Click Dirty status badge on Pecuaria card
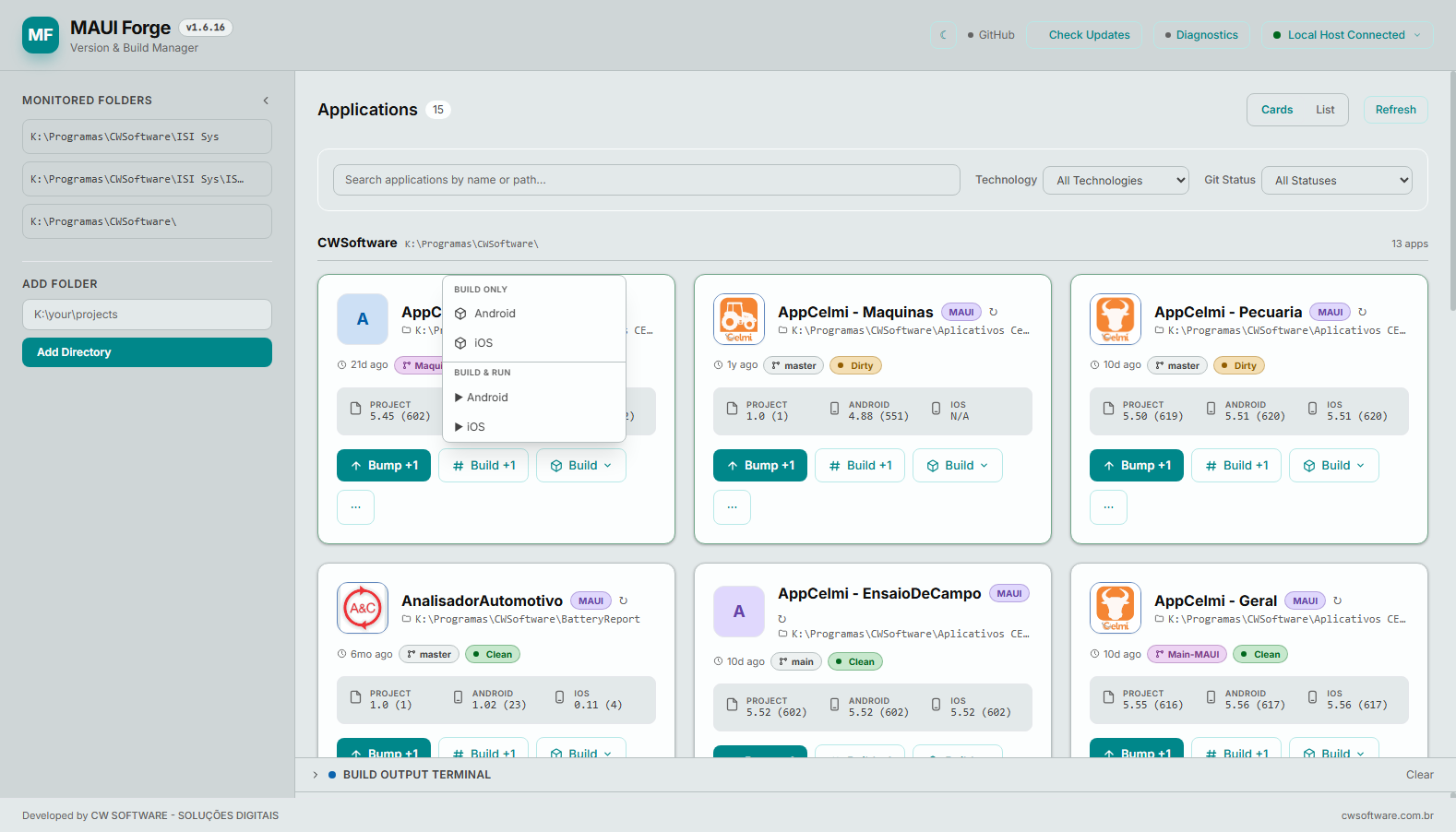The height and width of the screenshot is (832, 1456). coord(1239,365)
